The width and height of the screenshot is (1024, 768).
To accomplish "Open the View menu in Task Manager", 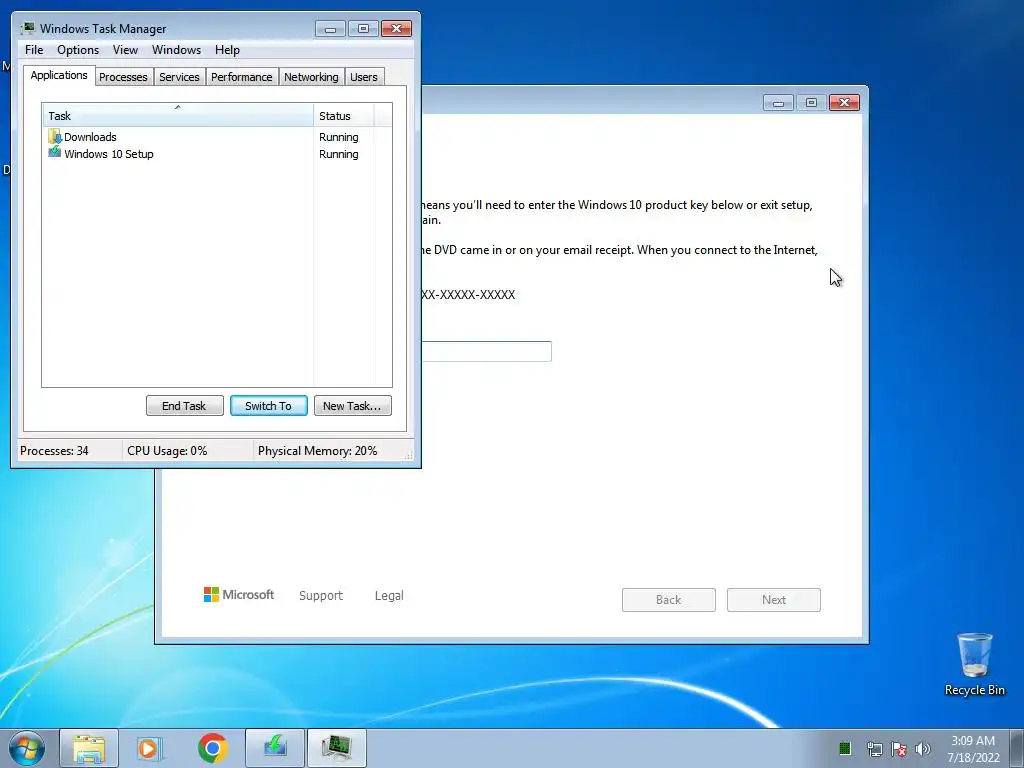I will tap(125, 50).
